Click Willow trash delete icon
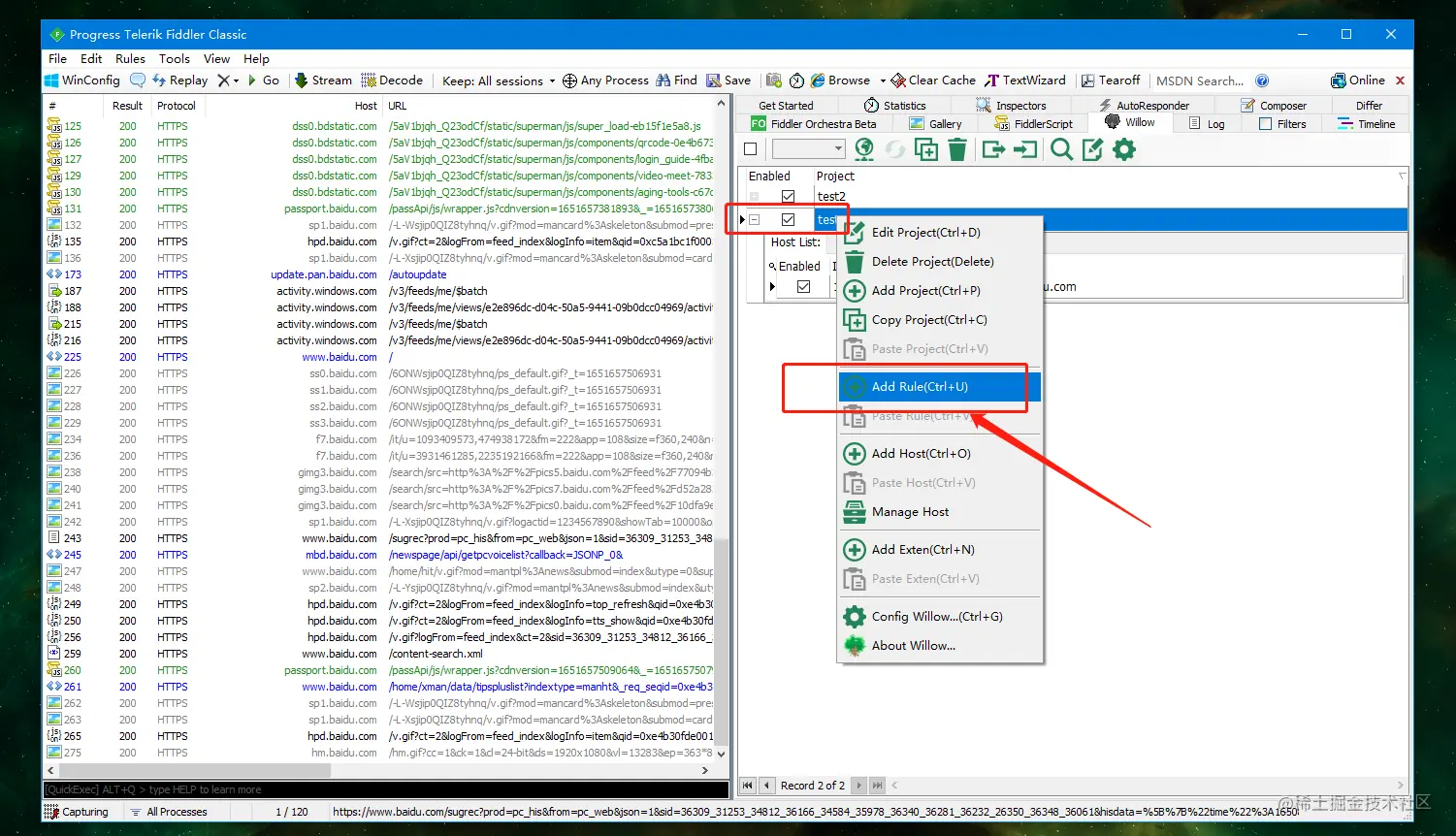Screen dimensions: 1456x836 (957, 149)
